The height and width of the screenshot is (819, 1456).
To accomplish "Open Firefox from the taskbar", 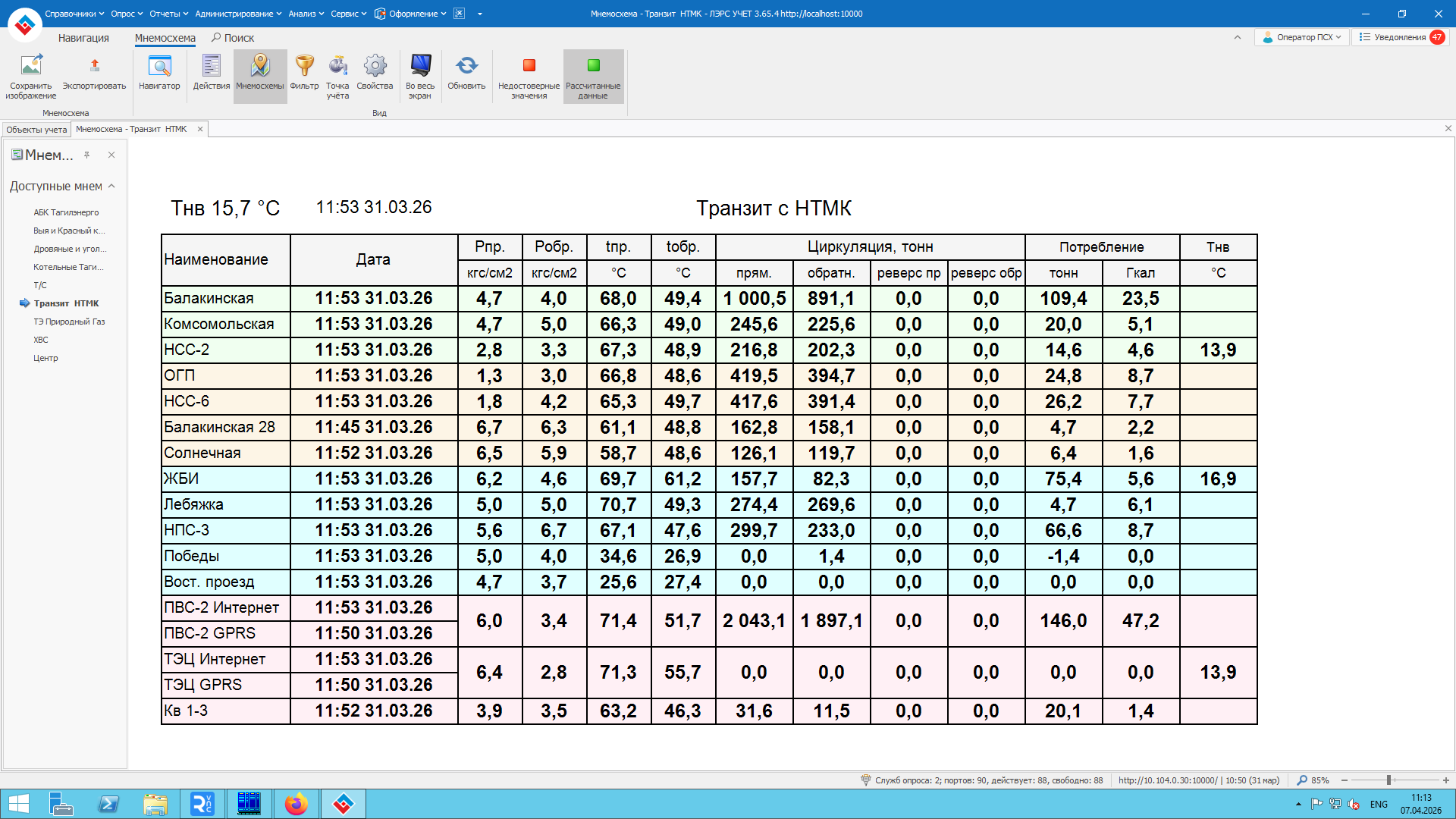I will pyautogui.click(x=296, y=804).
